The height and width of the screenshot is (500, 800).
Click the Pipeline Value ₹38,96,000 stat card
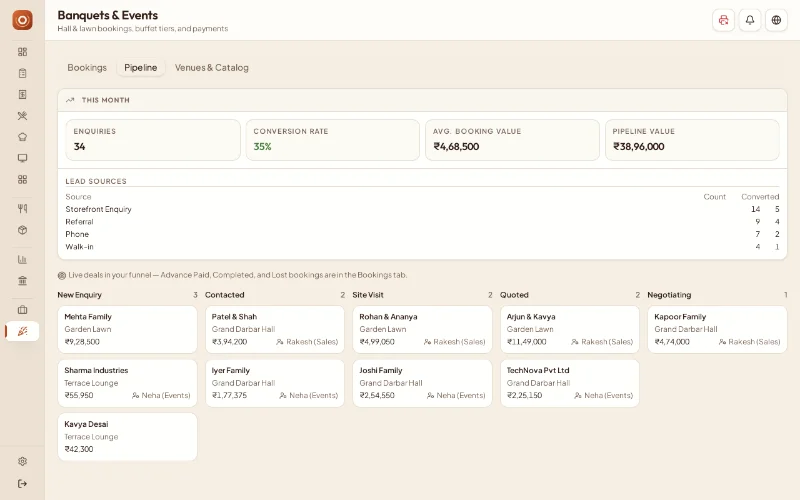[x=692, y=140]
